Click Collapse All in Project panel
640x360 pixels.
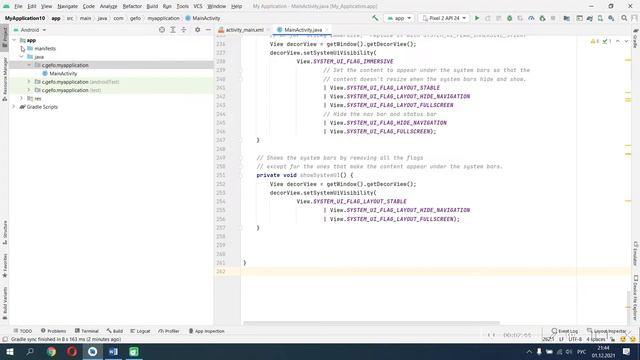coord(184,30)
